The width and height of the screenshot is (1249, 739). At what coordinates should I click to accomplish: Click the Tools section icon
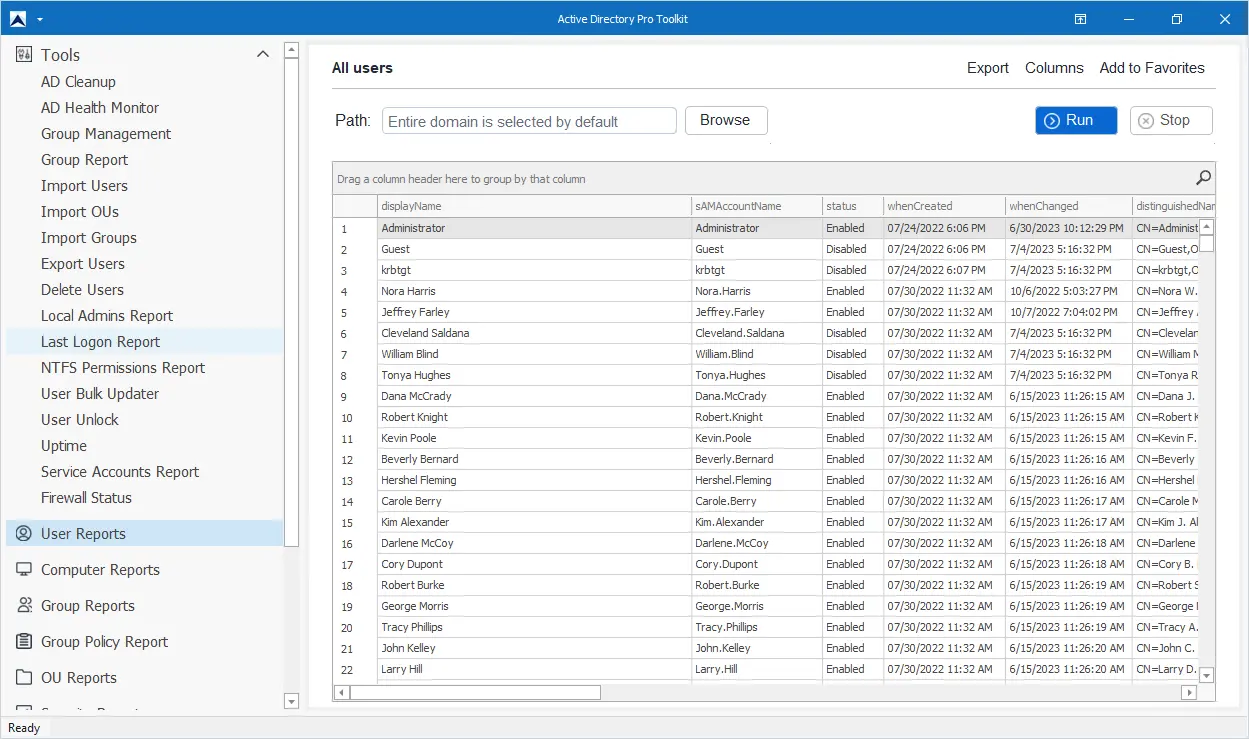coord(24,55)
